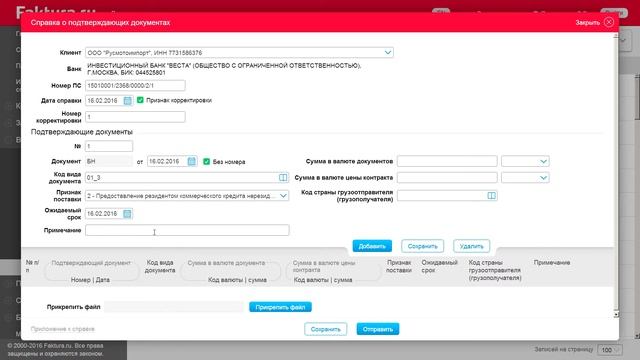The height and width of the screenshot is (360, 640).
Task: Focus the Сумма в валюте документов amount field
Action: [447, 161]
